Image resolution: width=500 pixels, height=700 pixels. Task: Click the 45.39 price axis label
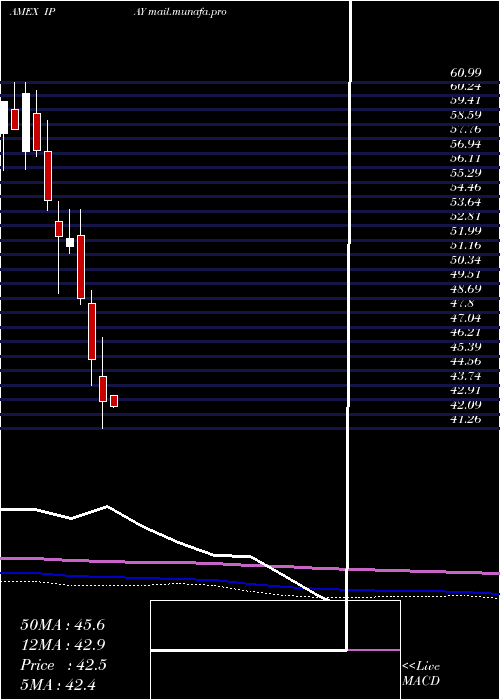coord(464,347)
